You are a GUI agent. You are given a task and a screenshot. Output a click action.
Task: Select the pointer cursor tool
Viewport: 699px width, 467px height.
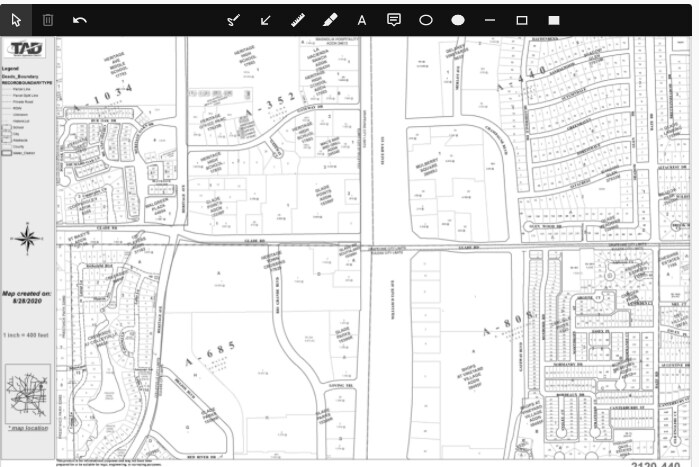[x=16, y=20]
